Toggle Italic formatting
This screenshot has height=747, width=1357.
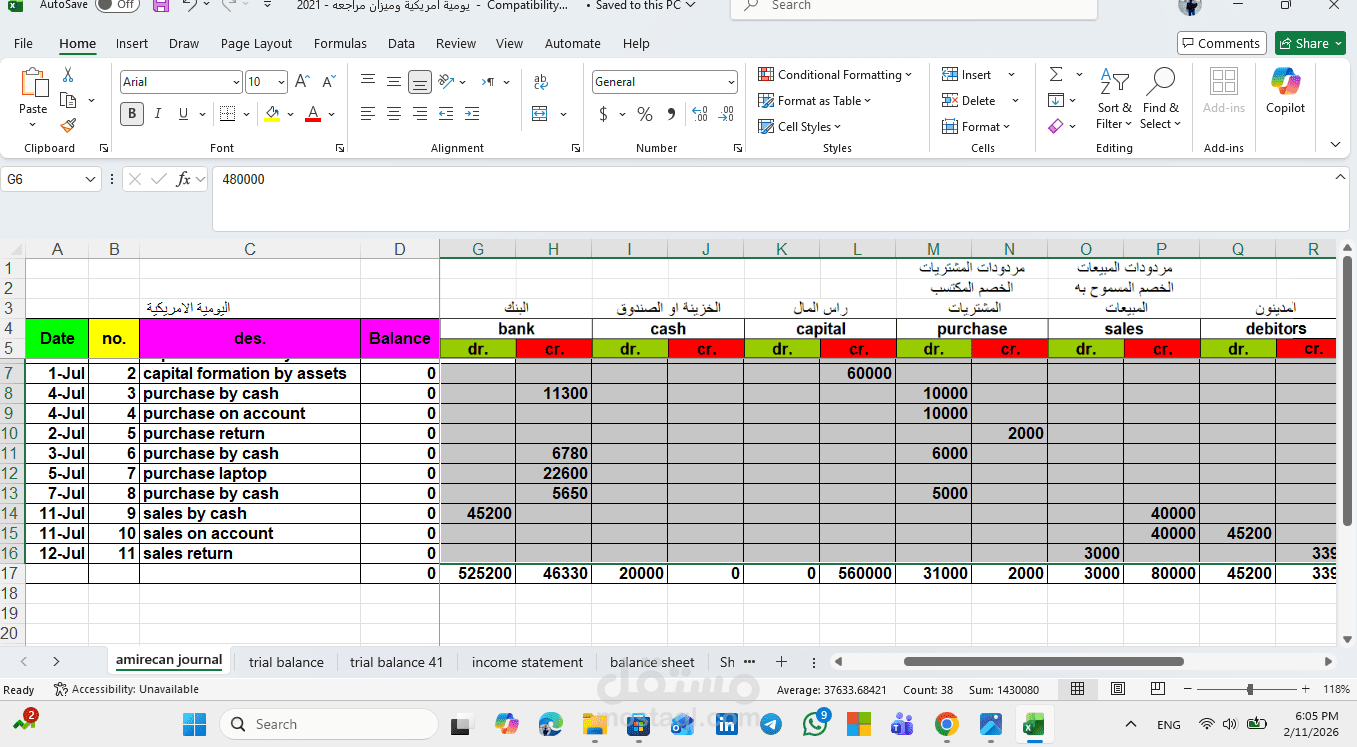158,114
